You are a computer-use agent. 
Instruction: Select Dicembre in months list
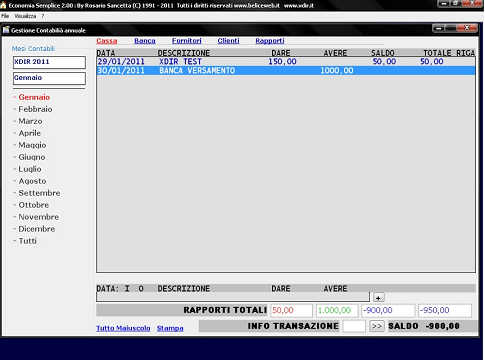pyautogui.click(x=37, y=229)
